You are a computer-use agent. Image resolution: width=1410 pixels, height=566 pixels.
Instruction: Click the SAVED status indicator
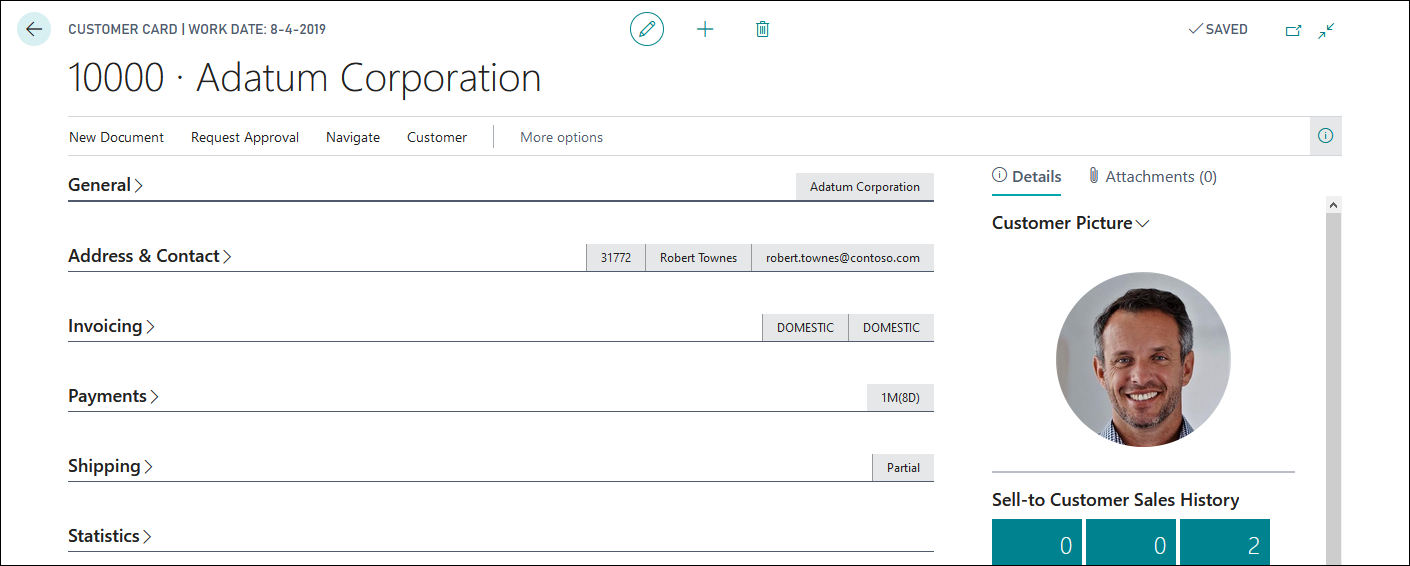[1218, 30]
